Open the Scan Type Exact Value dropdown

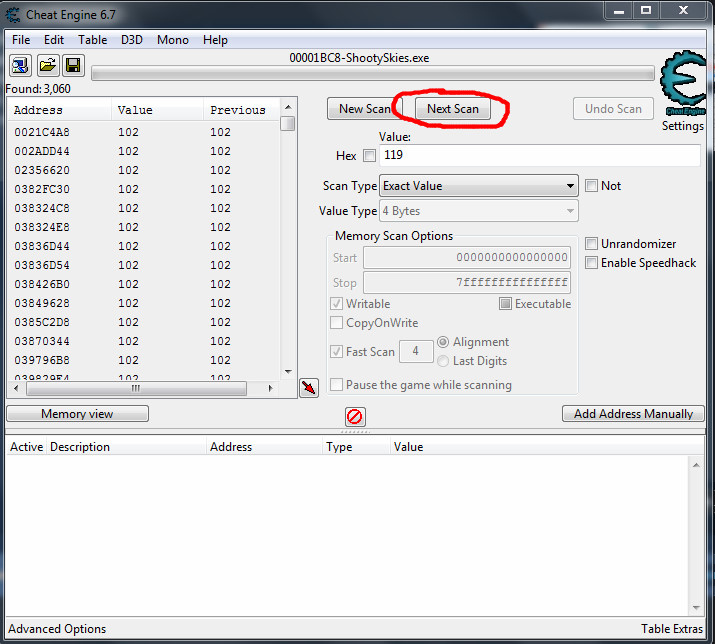(x=479, y=186)
